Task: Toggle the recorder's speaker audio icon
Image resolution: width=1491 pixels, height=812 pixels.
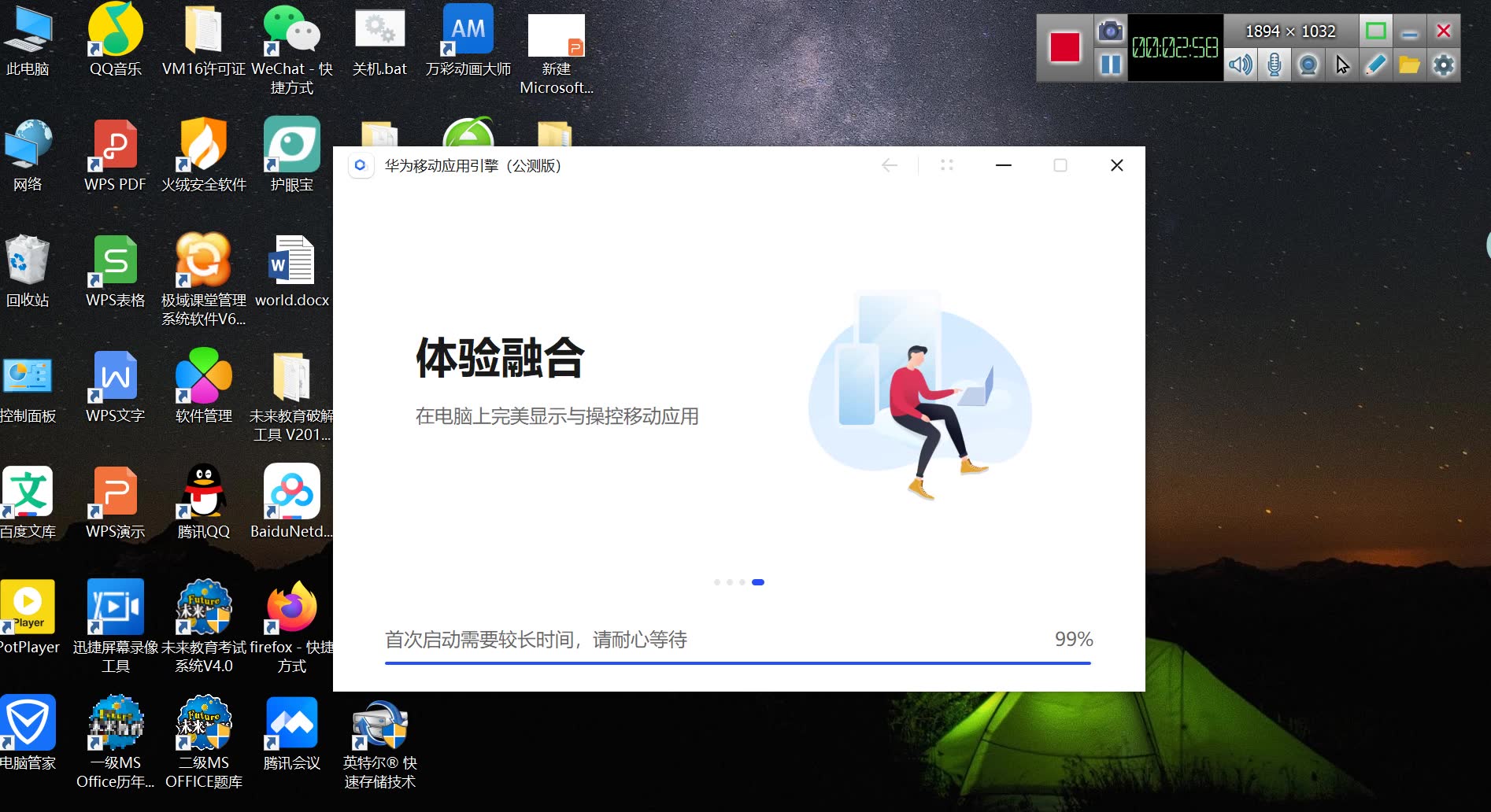Action: coord(1241,65)
